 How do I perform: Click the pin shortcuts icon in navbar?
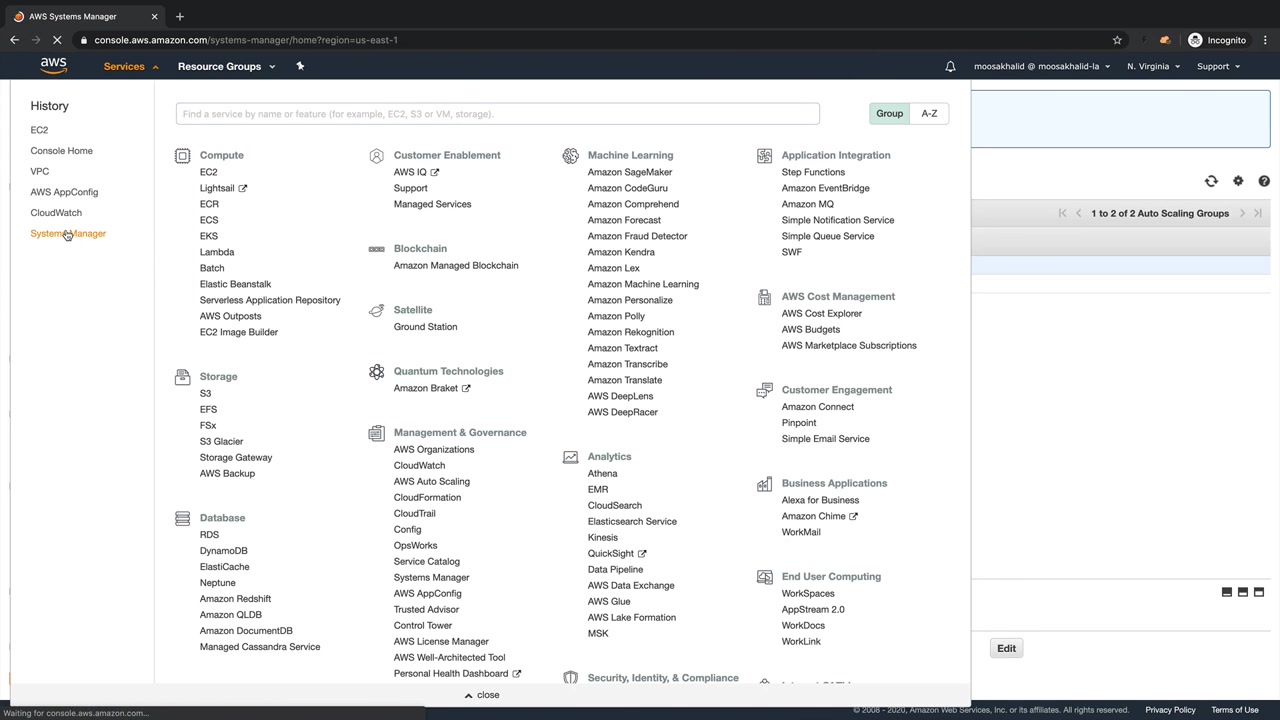[300, 66]
